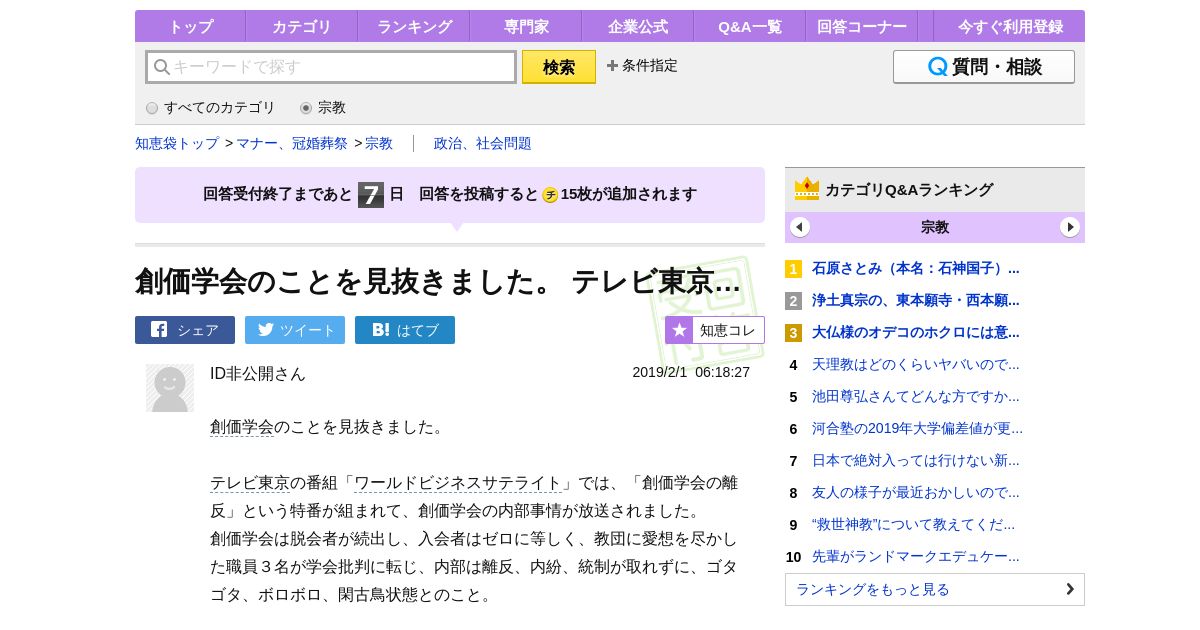Open rank 8 友人の様子 question
Viewport: 1200px width, 630px height.
click(916, 492)
